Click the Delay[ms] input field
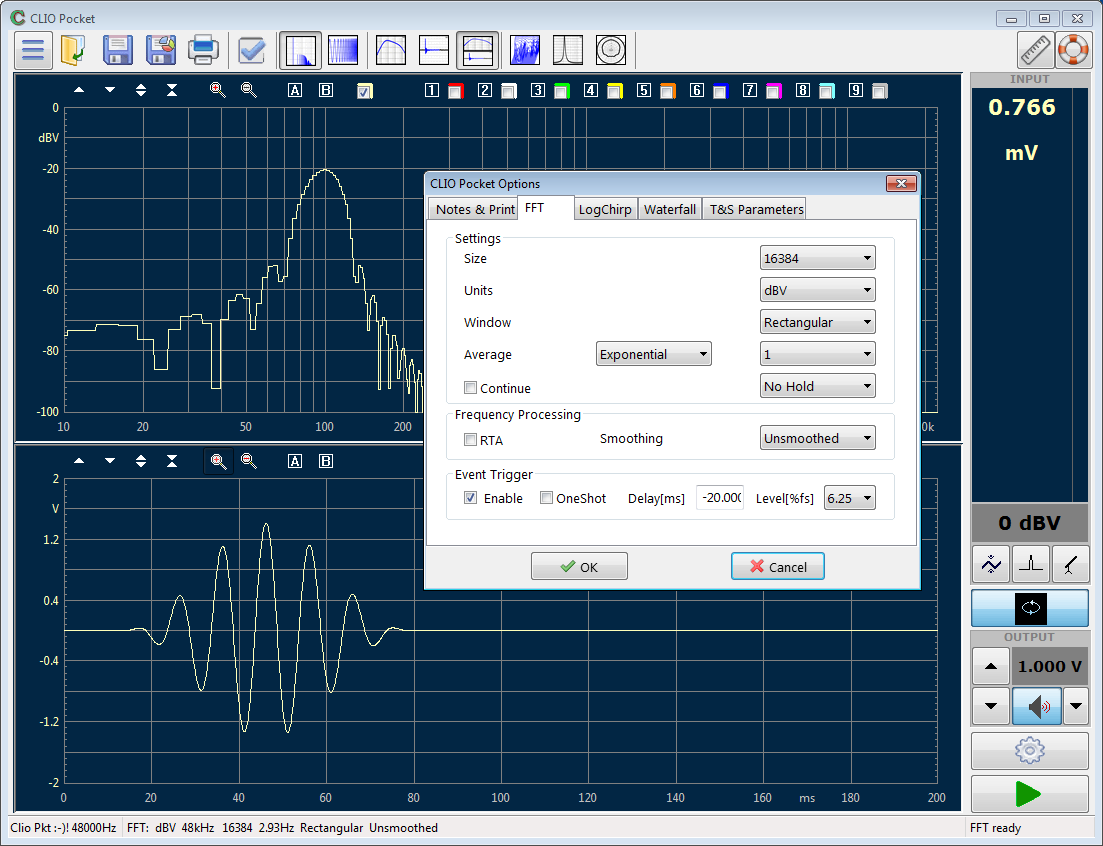1103x846 pixels. pos(720,497)
